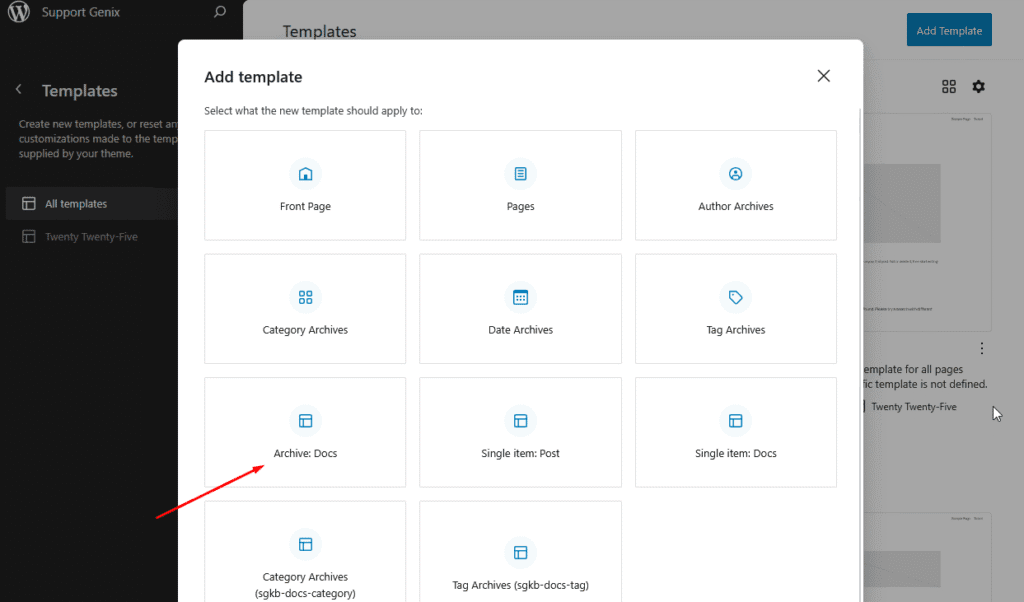Click the dialog's vertical scrollbar
This screenshot has height=602, width=1024.
pos(860,353)
